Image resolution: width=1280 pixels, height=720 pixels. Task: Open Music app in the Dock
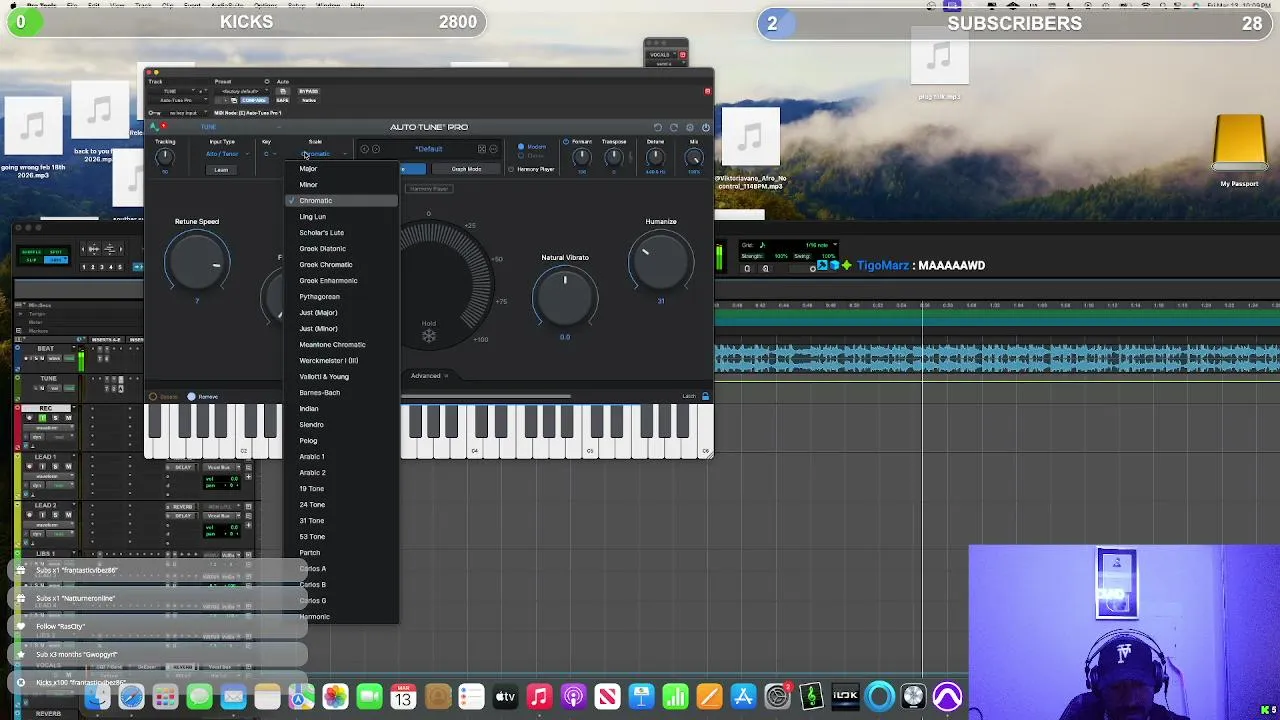[x=539, y=696]
